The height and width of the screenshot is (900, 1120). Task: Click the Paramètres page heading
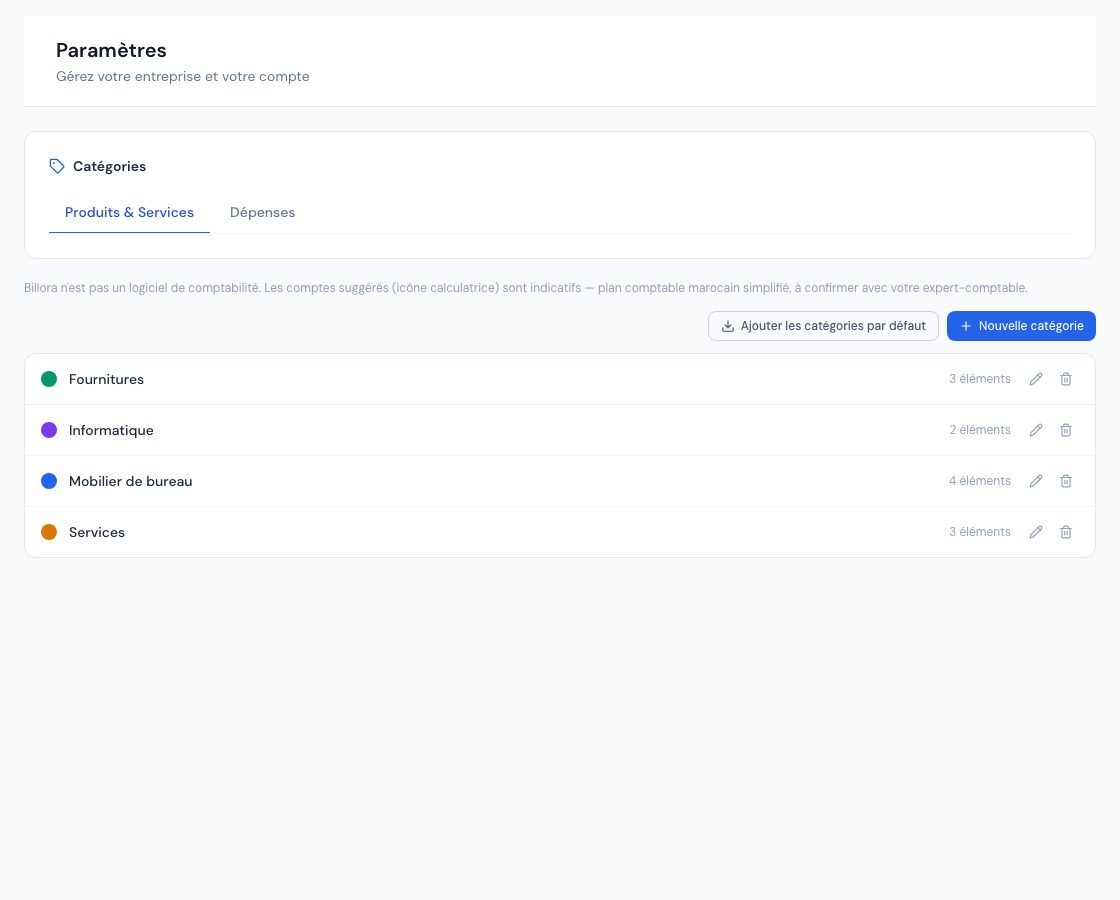pyautogui.click(x=111, y=50)
